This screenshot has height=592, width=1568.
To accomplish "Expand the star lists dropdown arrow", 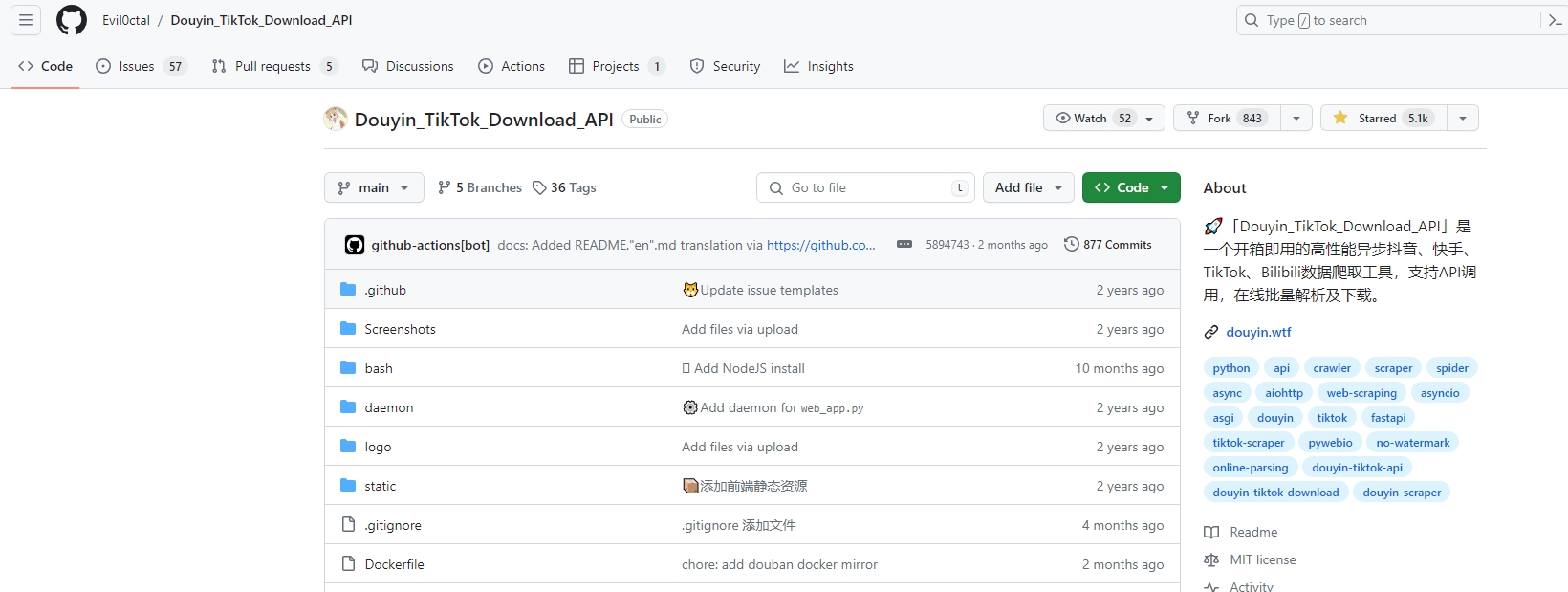I will click(1463, 119).
